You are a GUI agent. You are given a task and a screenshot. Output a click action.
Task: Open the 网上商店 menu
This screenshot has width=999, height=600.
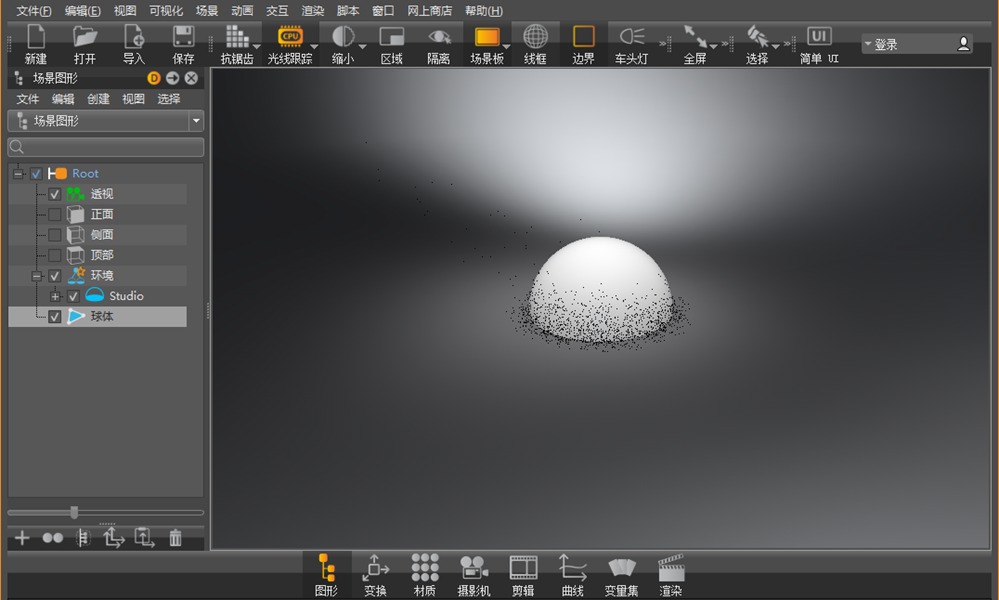429,11
